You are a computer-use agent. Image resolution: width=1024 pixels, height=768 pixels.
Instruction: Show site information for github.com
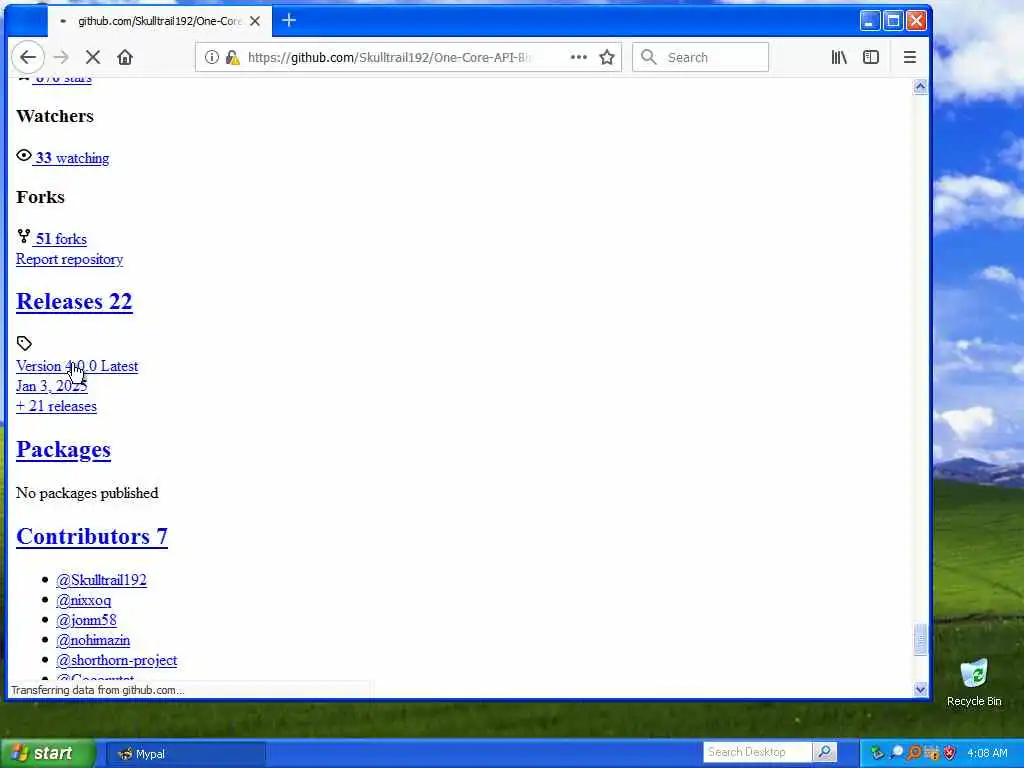point(212,57)
